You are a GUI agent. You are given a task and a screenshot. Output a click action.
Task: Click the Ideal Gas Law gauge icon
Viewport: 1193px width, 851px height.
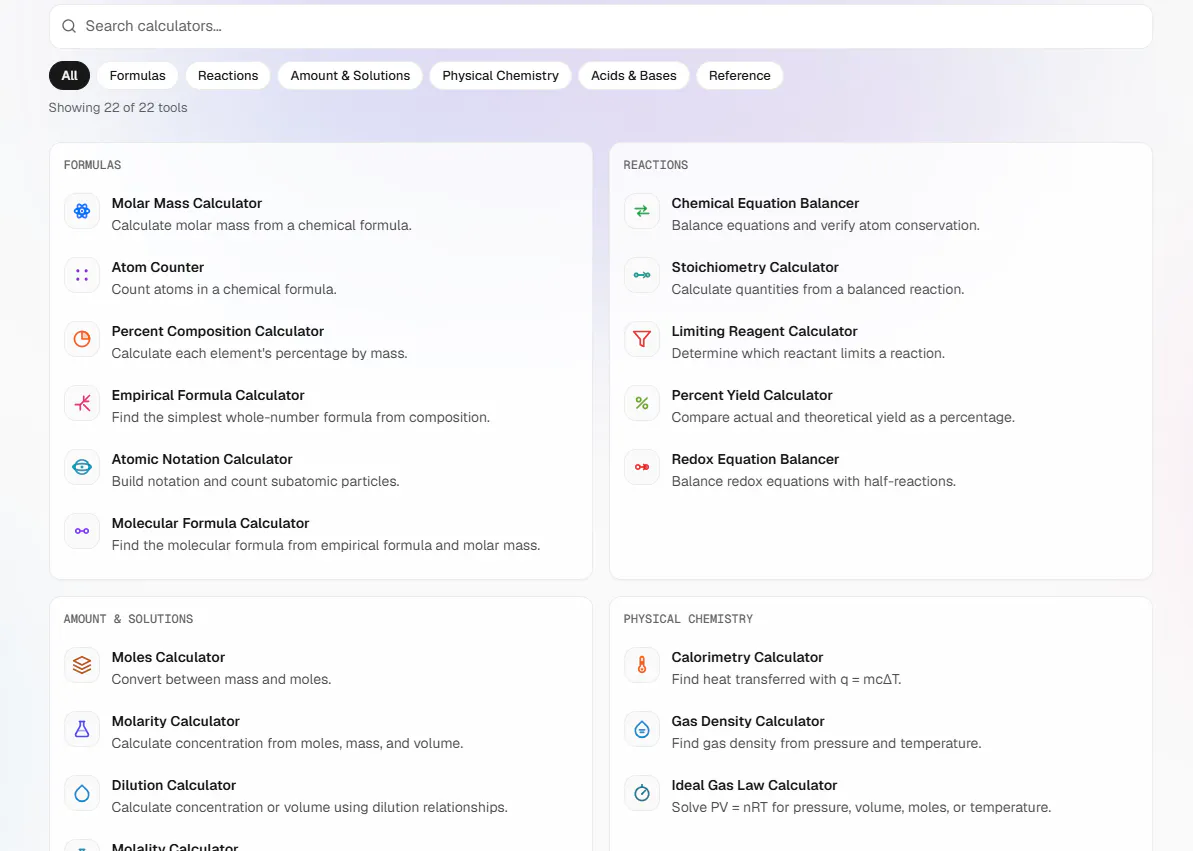point(642,793)
